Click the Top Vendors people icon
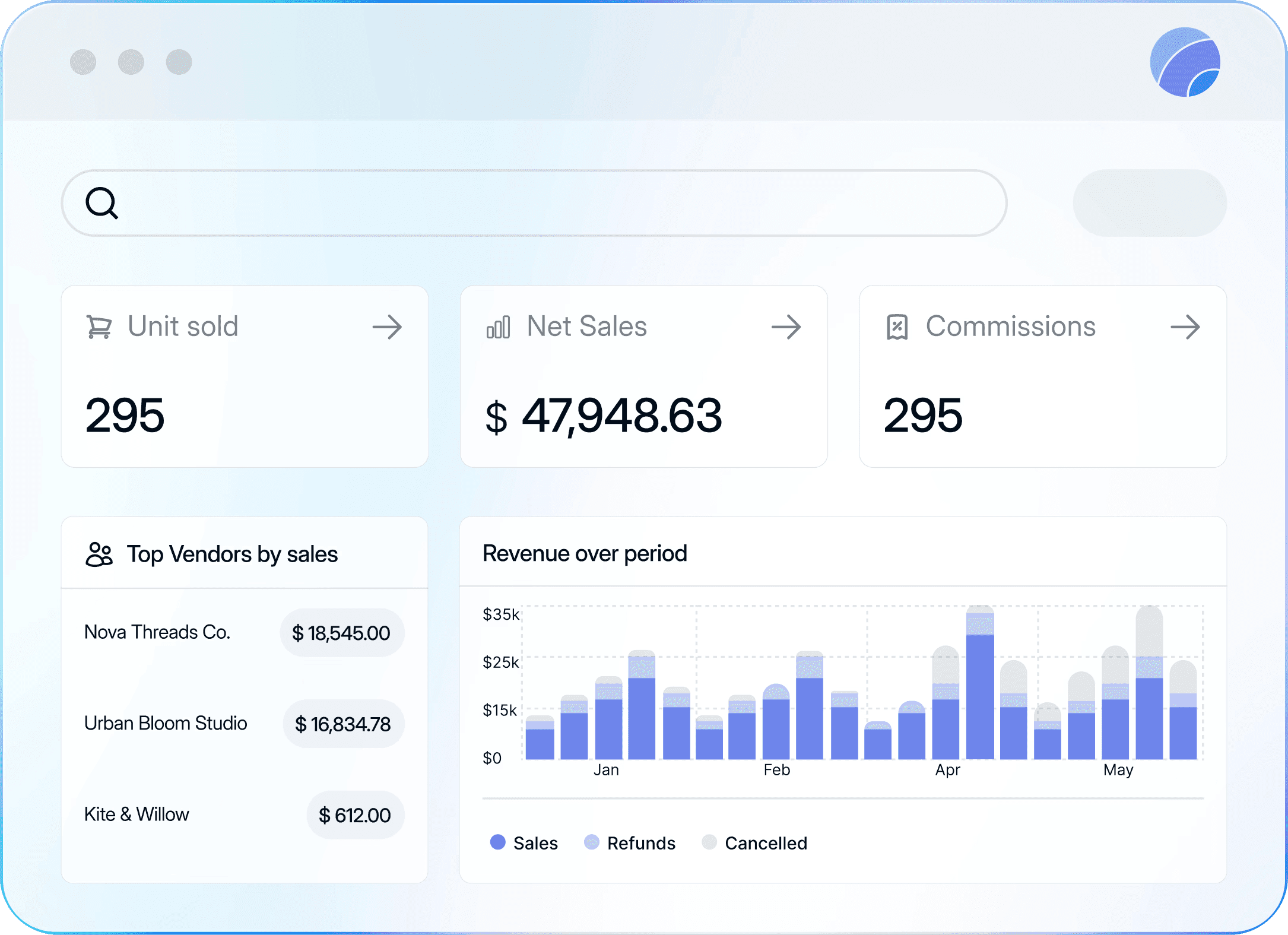Image resolution: width=1288 pixels, height=935 pixels. (x=99, y=554)
